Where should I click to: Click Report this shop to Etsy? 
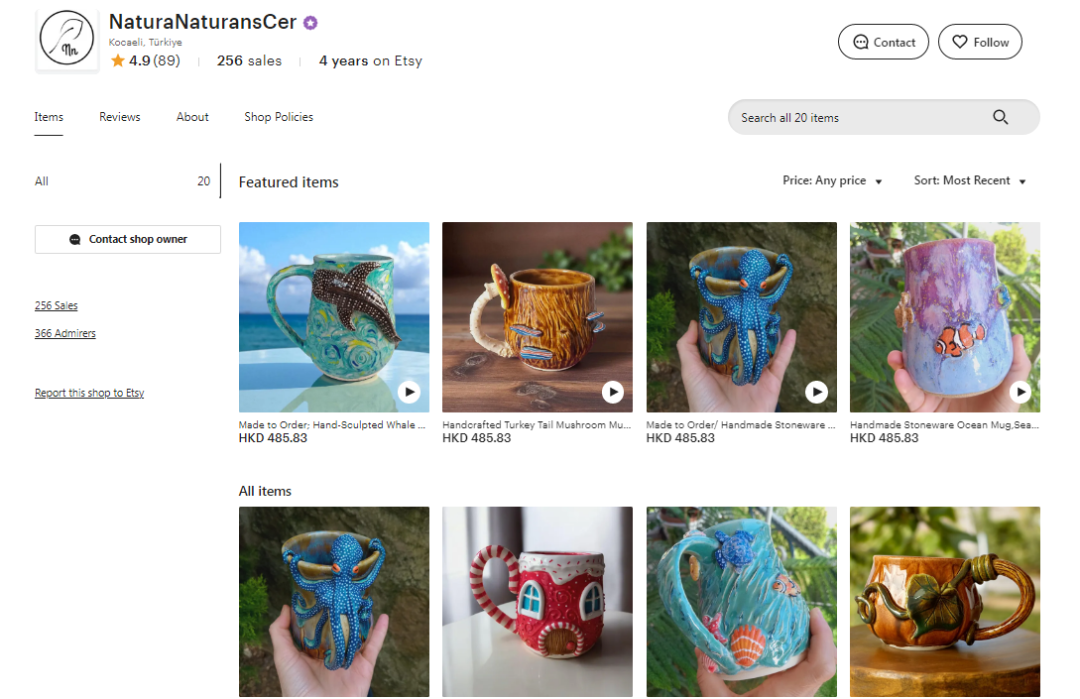[x=89, y=394]
